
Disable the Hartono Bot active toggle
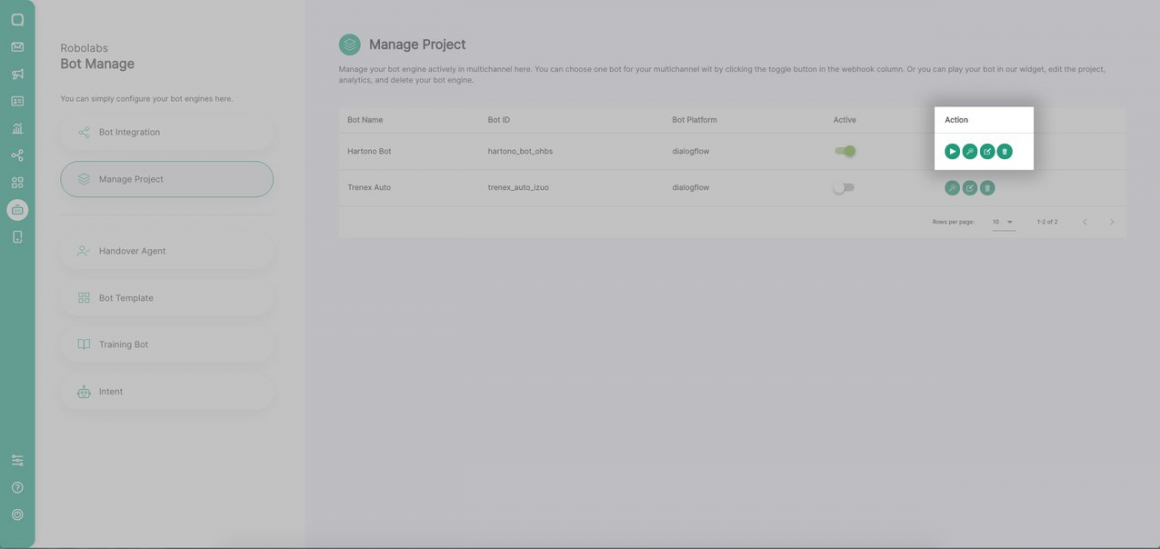[845, 151]
